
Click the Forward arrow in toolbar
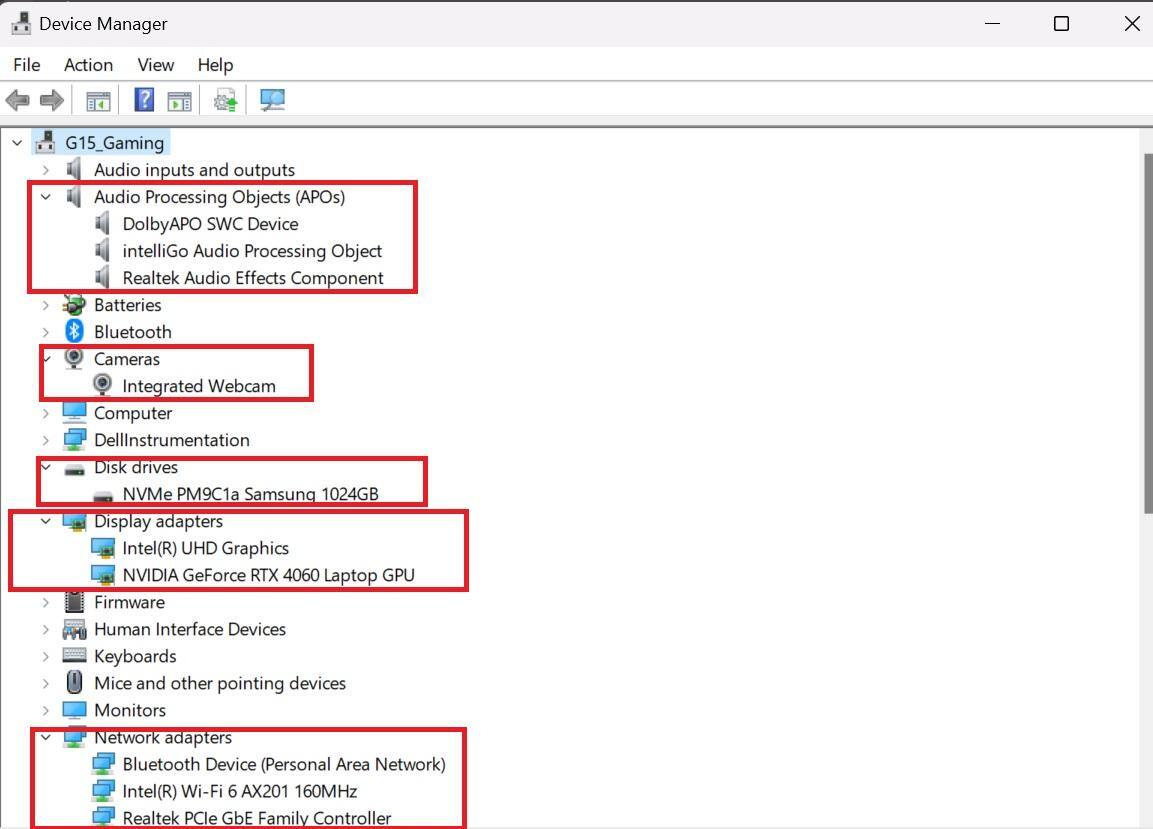(52, 100)
